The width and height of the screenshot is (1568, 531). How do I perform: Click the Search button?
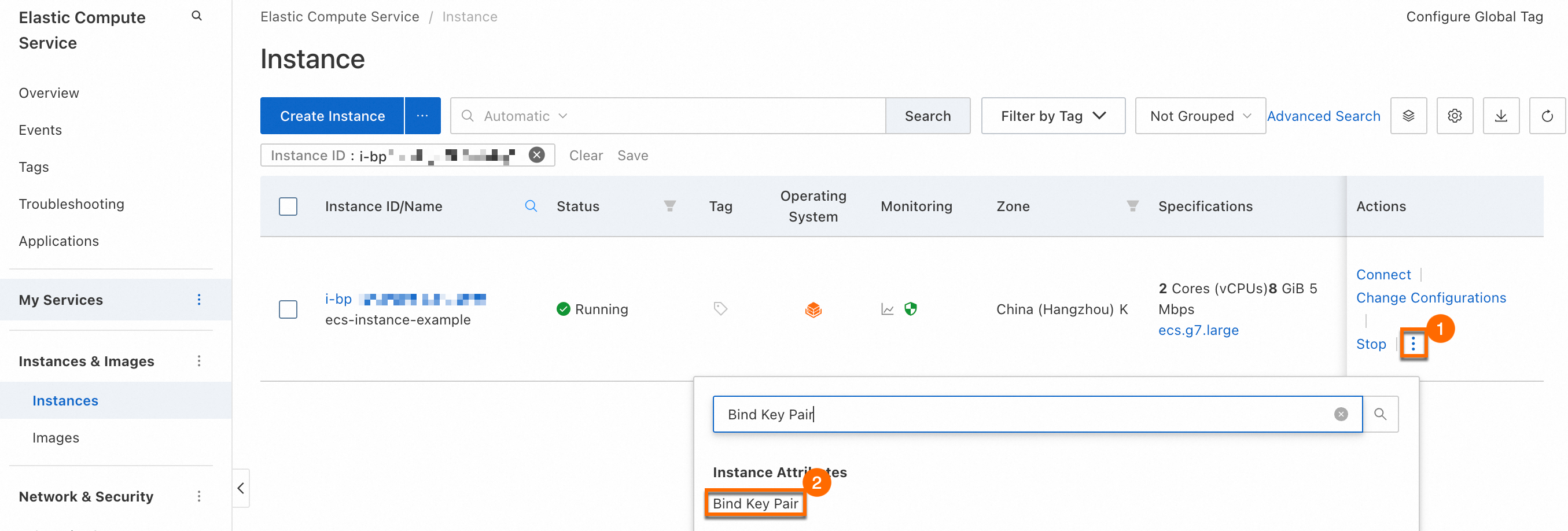(927, 116)
